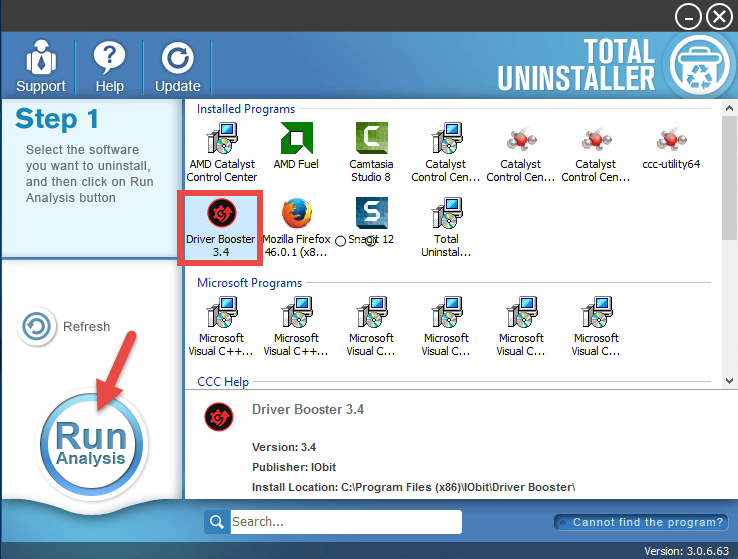This screenshot has height=559, width=738.
Task: Minimize the Total Uninstaller window
Action: [688, 17]
